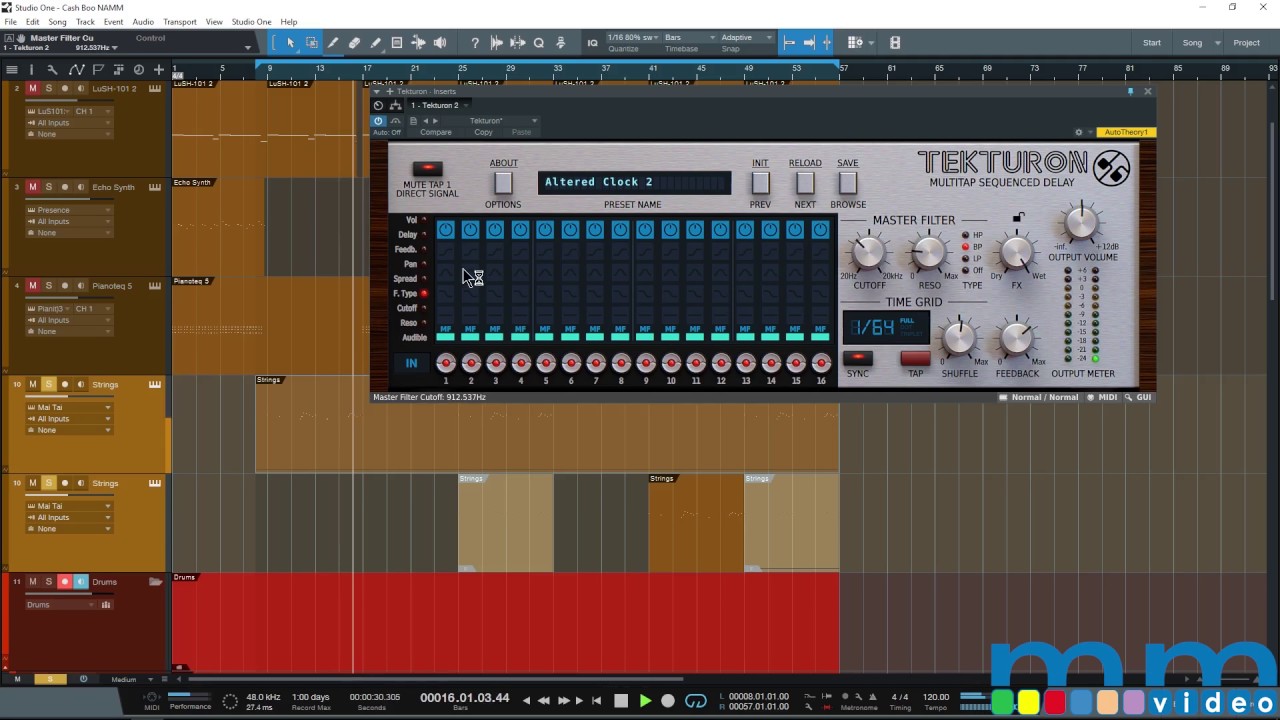1280x720 pixels.
Task: Open the Tekturon preset name dropdown
Action: 504,121
